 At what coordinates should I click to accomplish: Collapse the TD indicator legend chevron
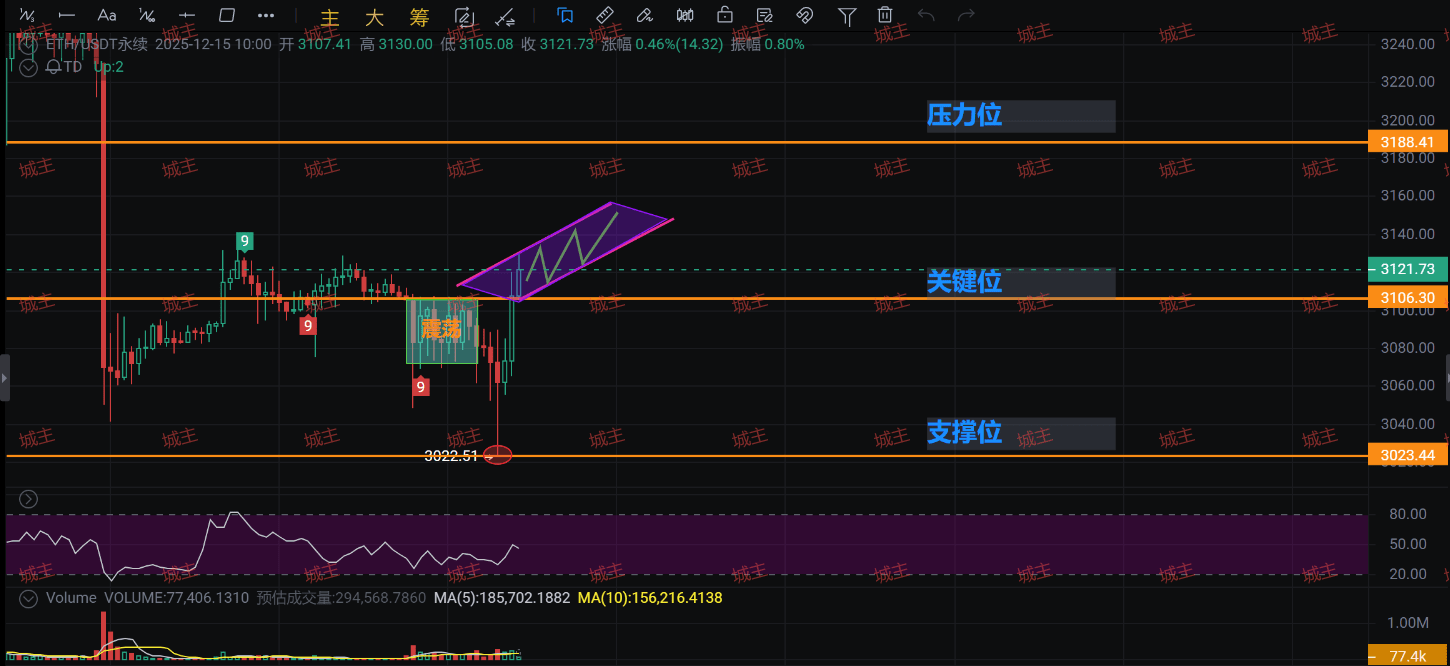tap(29, 66)
